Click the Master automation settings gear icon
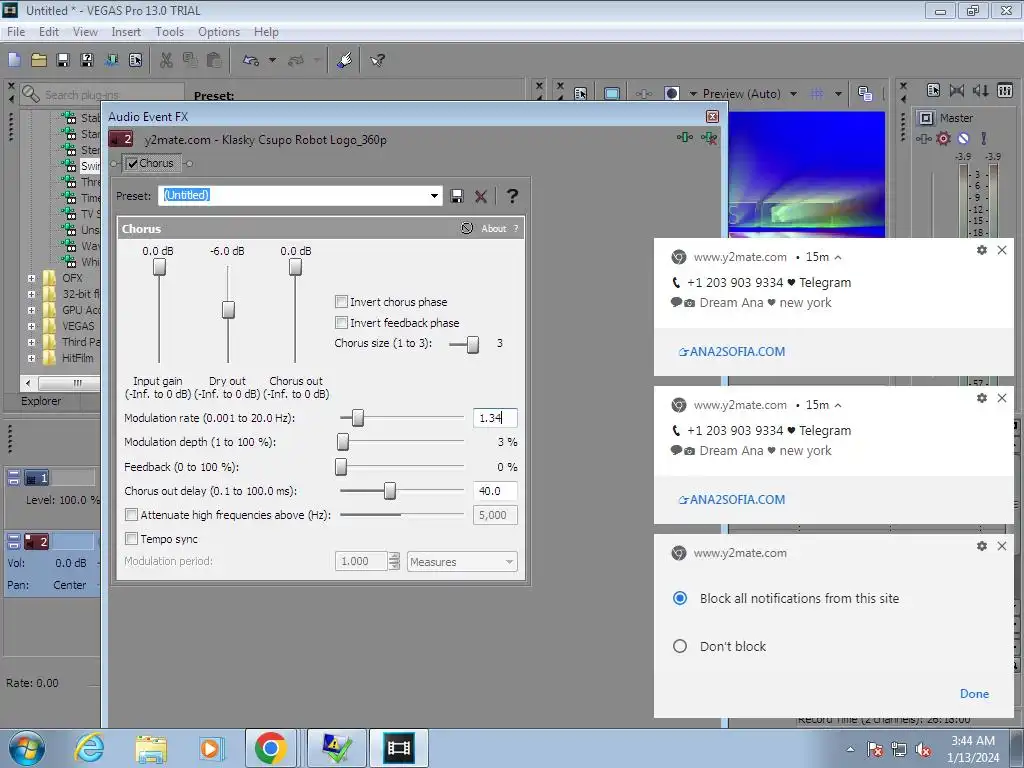 tap(943, 138)
